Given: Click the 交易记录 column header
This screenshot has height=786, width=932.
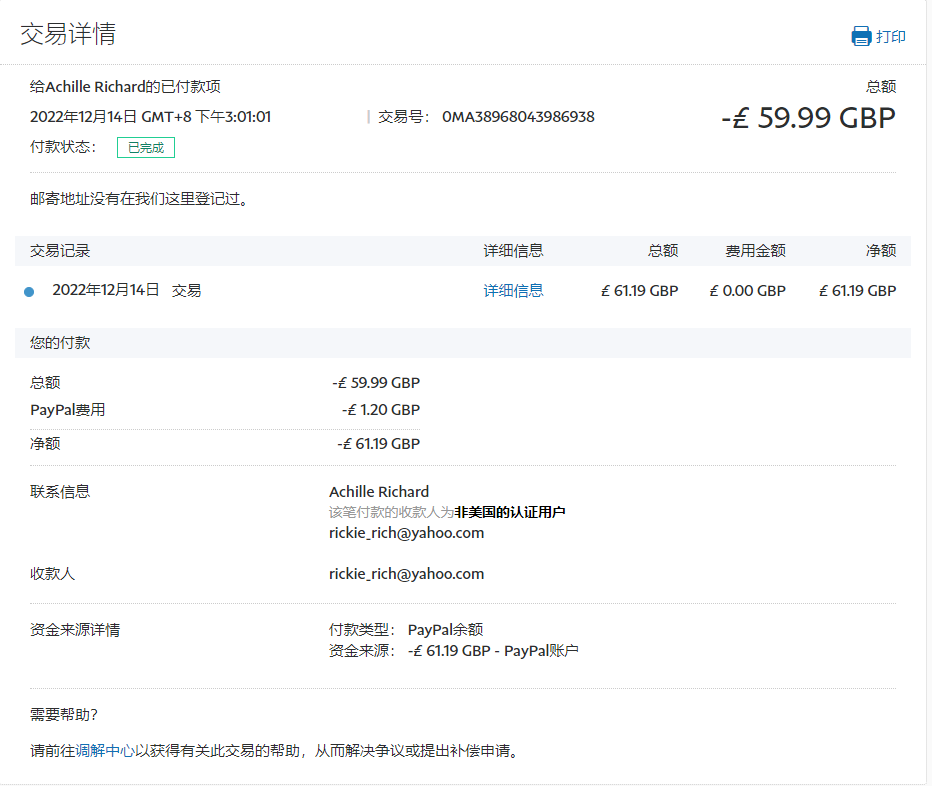Looking at the screenshot, I should point(60,251).
